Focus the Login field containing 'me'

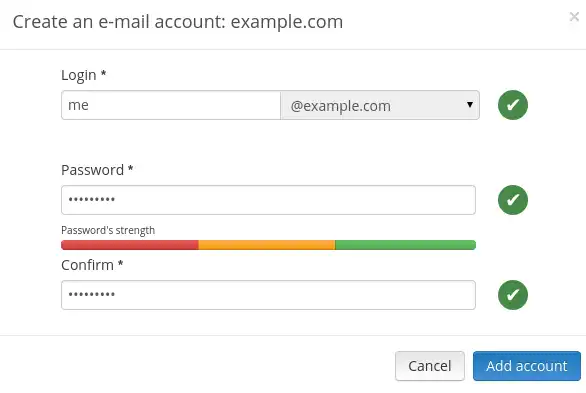[171, 105]
